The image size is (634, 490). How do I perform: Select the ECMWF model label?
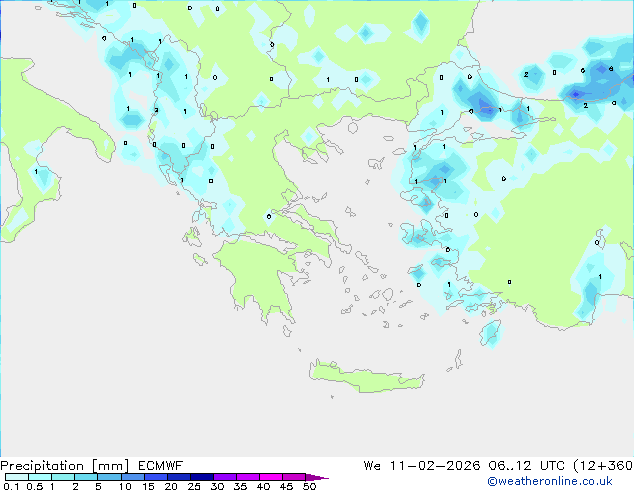[161, 466]
